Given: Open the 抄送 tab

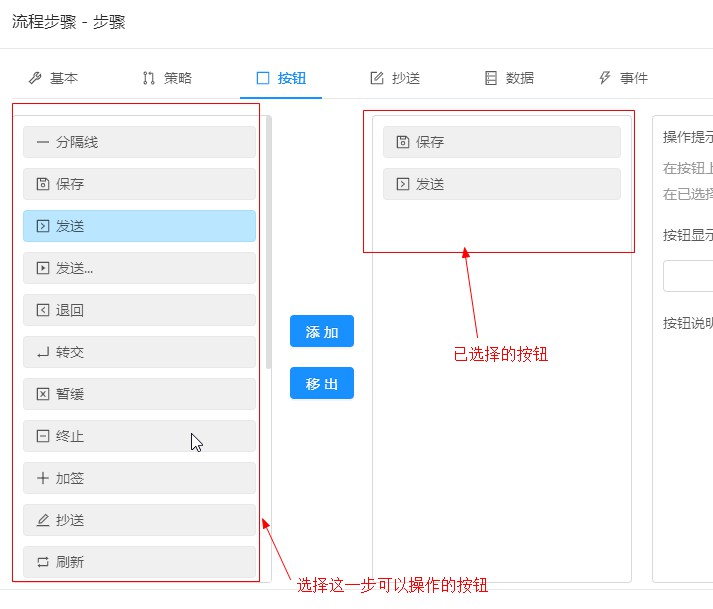Looking at the screenshot, I should (395, 78).
